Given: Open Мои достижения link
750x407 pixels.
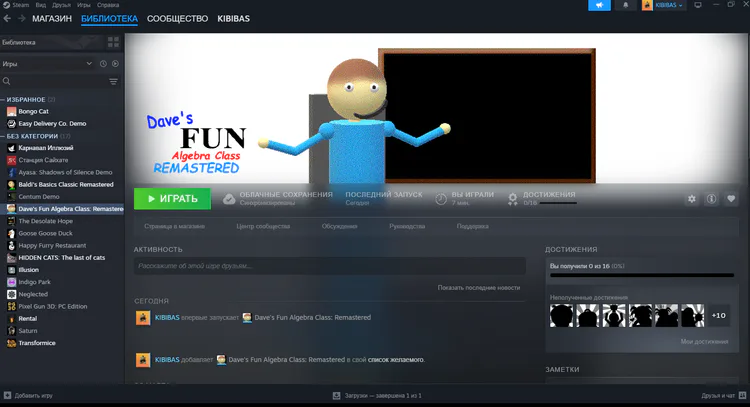Looking at the screenshot, I should 705,341.
